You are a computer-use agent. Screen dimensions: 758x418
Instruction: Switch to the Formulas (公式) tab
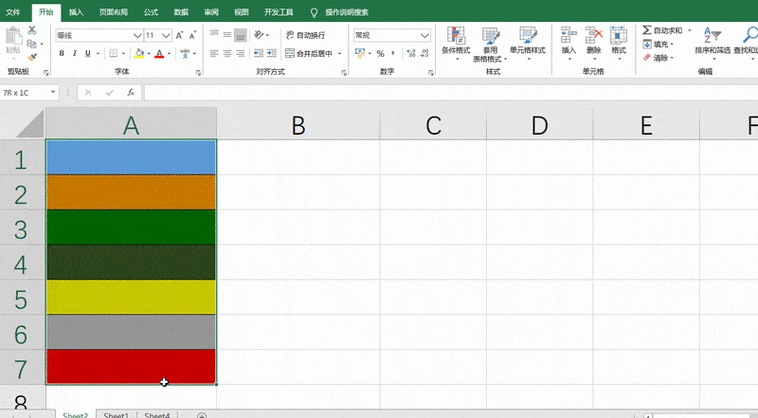point(151,12)
